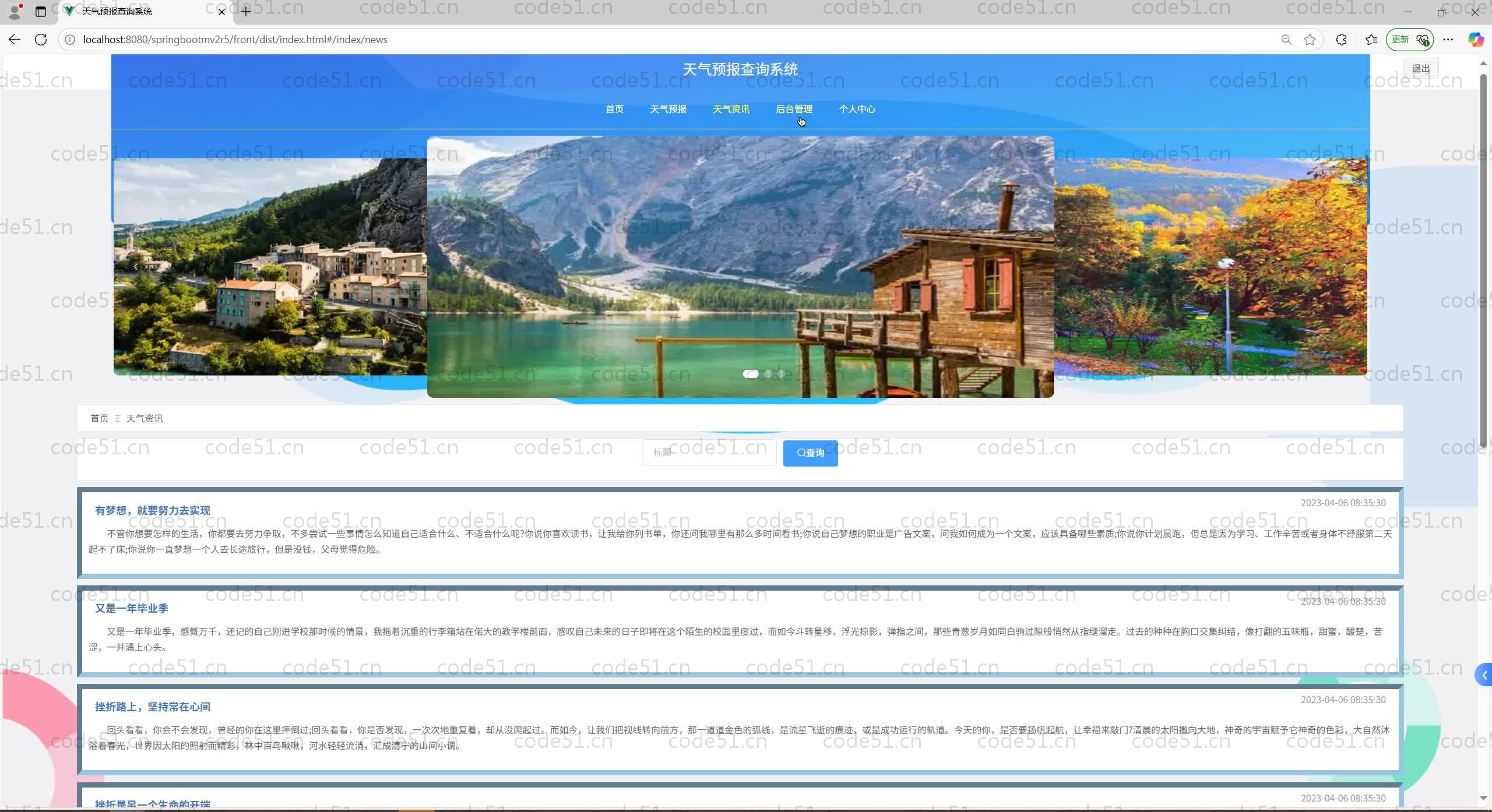1492x812 pixels.
Task: Open the tab actions icon
Action: click(40, 12)
